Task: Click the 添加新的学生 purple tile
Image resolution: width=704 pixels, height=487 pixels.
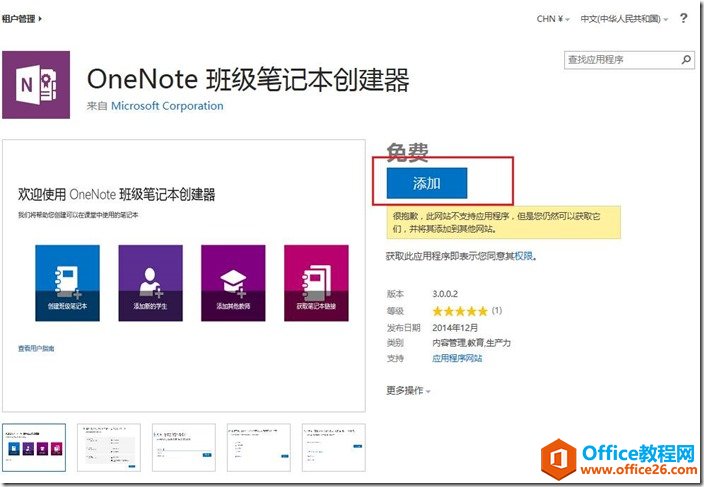Action: 150,283
